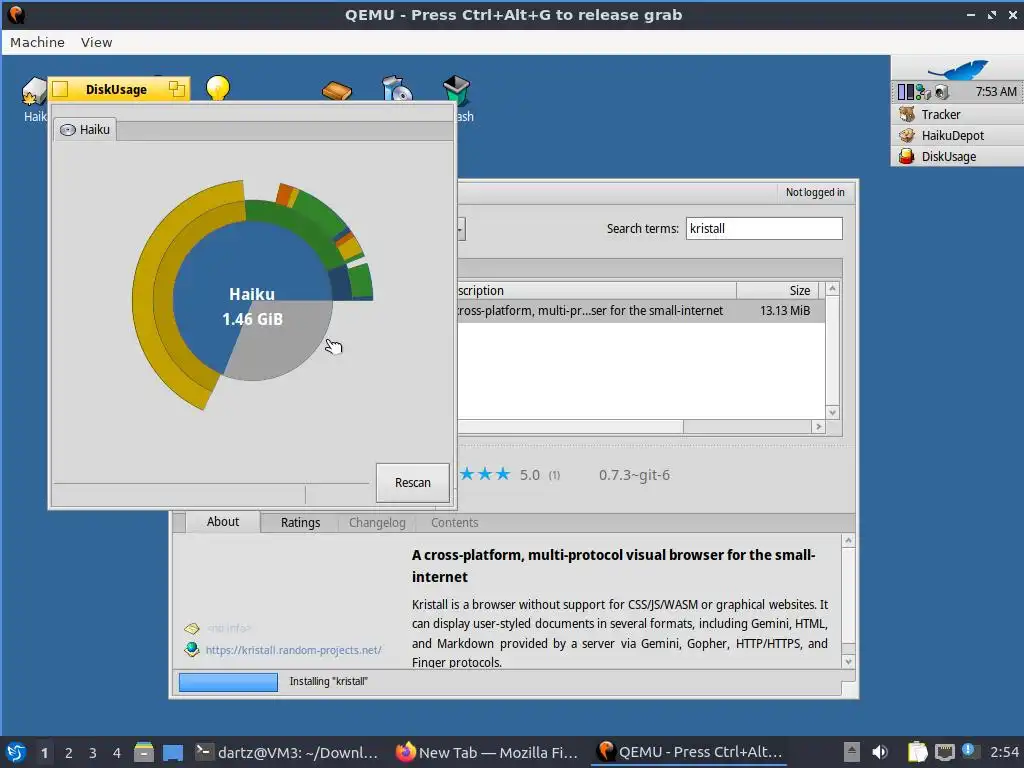Switch to host workspace 3

[92, 752]
